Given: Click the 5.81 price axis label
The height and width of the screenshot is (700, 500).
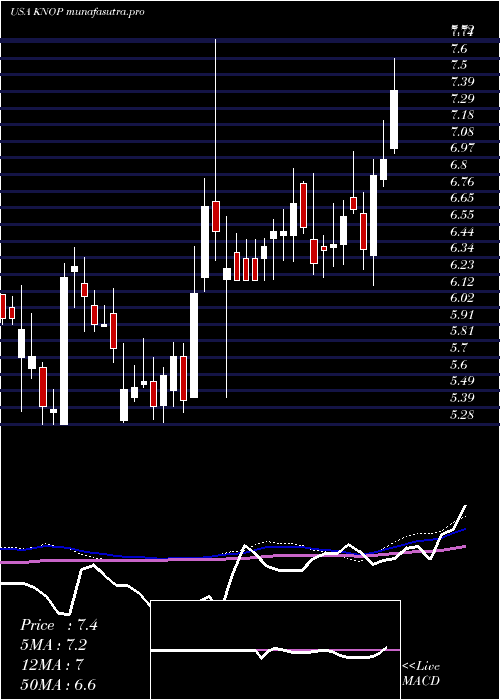Looking at the screenshot, I should coord(462,331).
